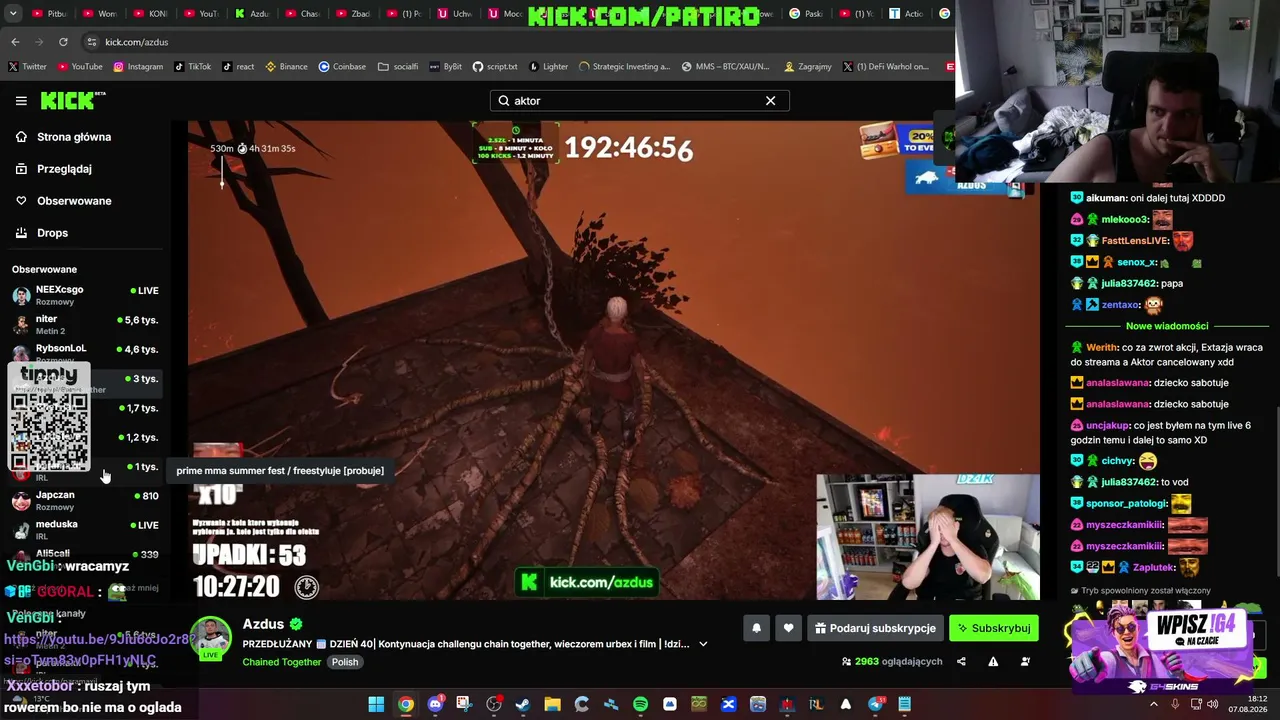Screen dimensions: 1280x720
Task: Open RybsonLoL channel in sidebar
Action: 85,351
